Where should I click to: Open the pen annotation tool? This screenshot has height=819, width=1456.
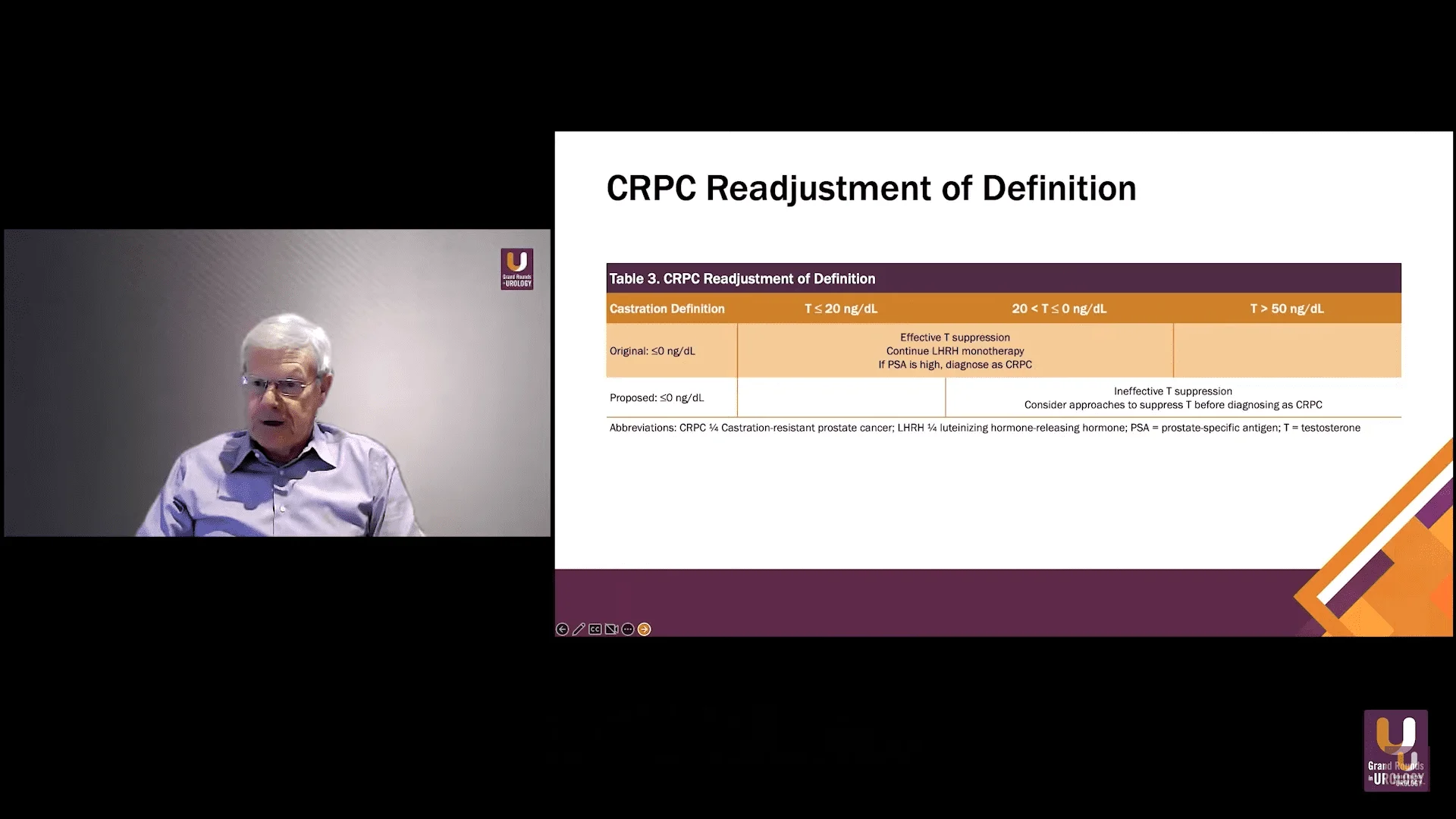[x=579, y=629]
